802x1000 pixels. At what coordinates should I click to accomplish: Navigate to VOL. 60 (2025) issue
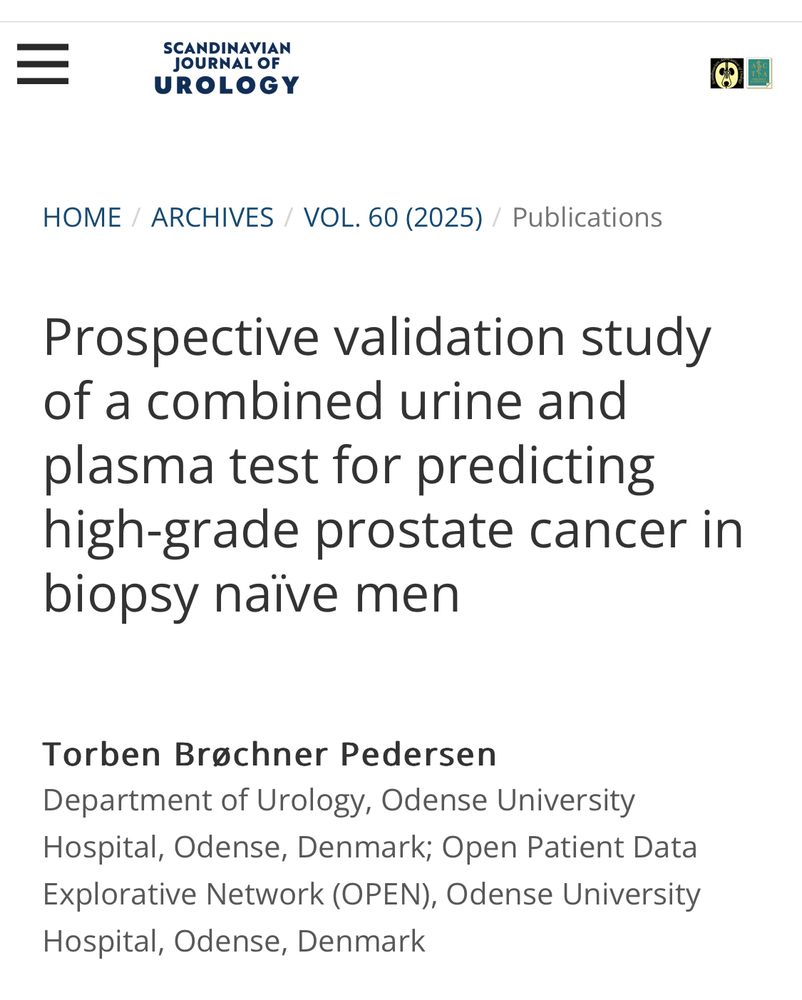393,217
